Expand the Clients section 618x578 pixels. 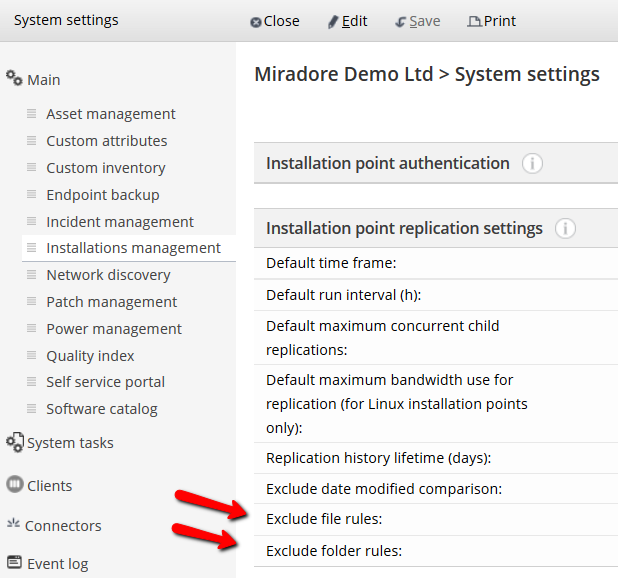pyautogui.click(x=50, y=486)
